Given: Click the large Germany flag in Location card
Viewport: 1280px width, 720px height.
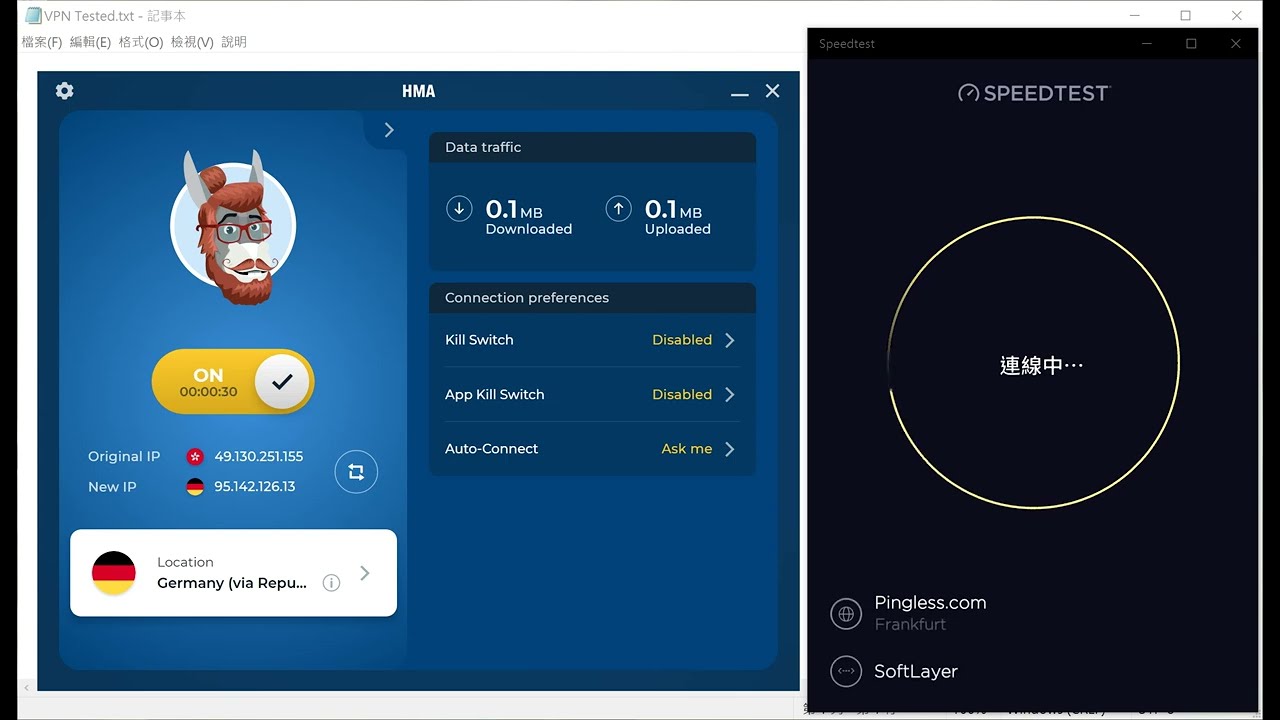Looking at the screenshot, I should click(x=114, y=573).
